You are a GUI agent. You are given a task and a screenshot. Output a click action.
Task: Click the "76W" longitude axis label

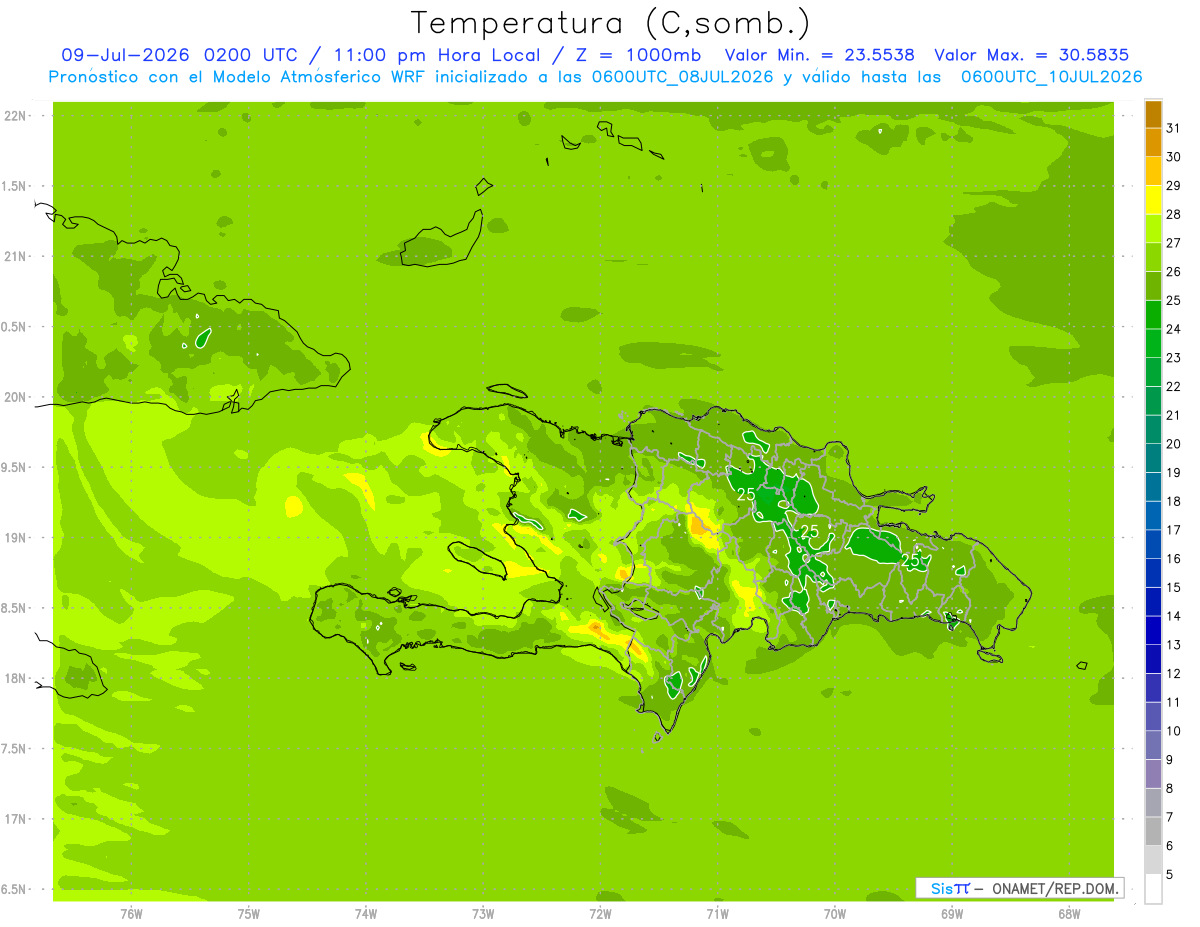(x=131, y=913)
